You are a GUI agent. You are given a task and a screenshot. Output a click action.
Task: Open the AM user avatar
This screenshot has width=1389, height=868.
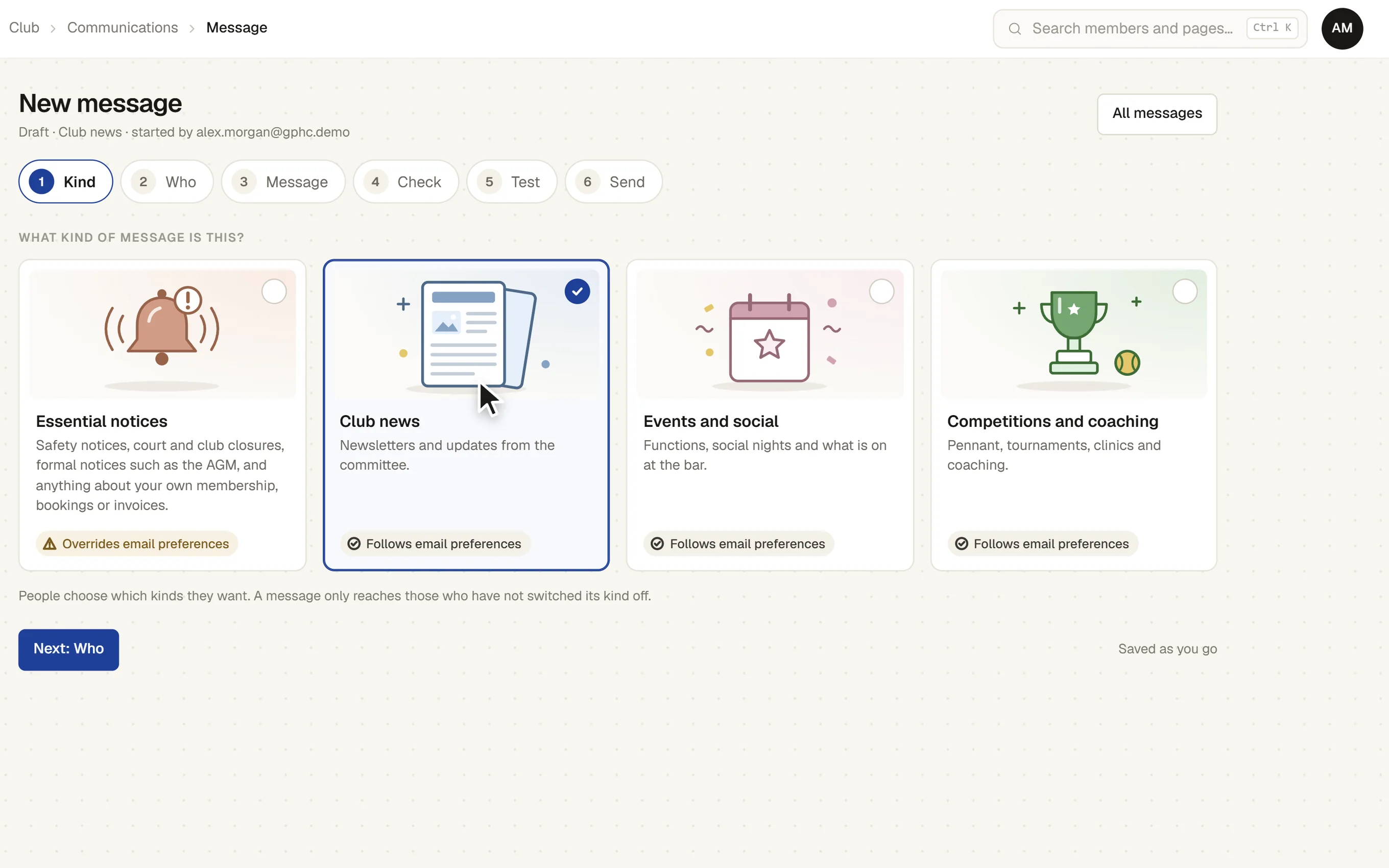click(1342, 29)
